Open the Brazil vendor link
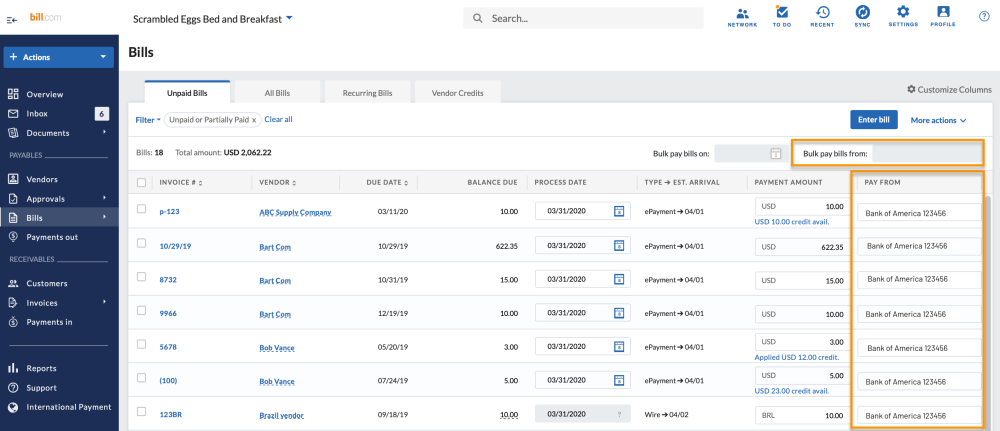1000x431 pixels. [x=281, y=416]
